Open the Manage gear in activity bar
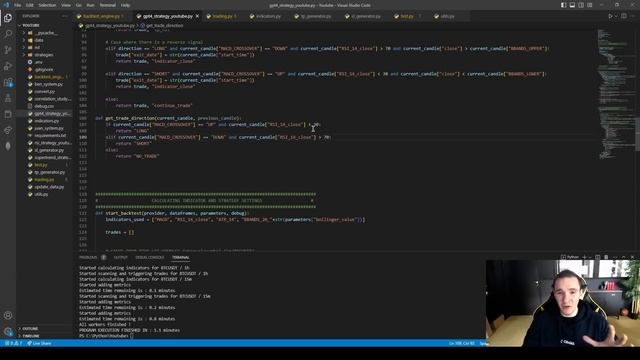 point(8,331)
